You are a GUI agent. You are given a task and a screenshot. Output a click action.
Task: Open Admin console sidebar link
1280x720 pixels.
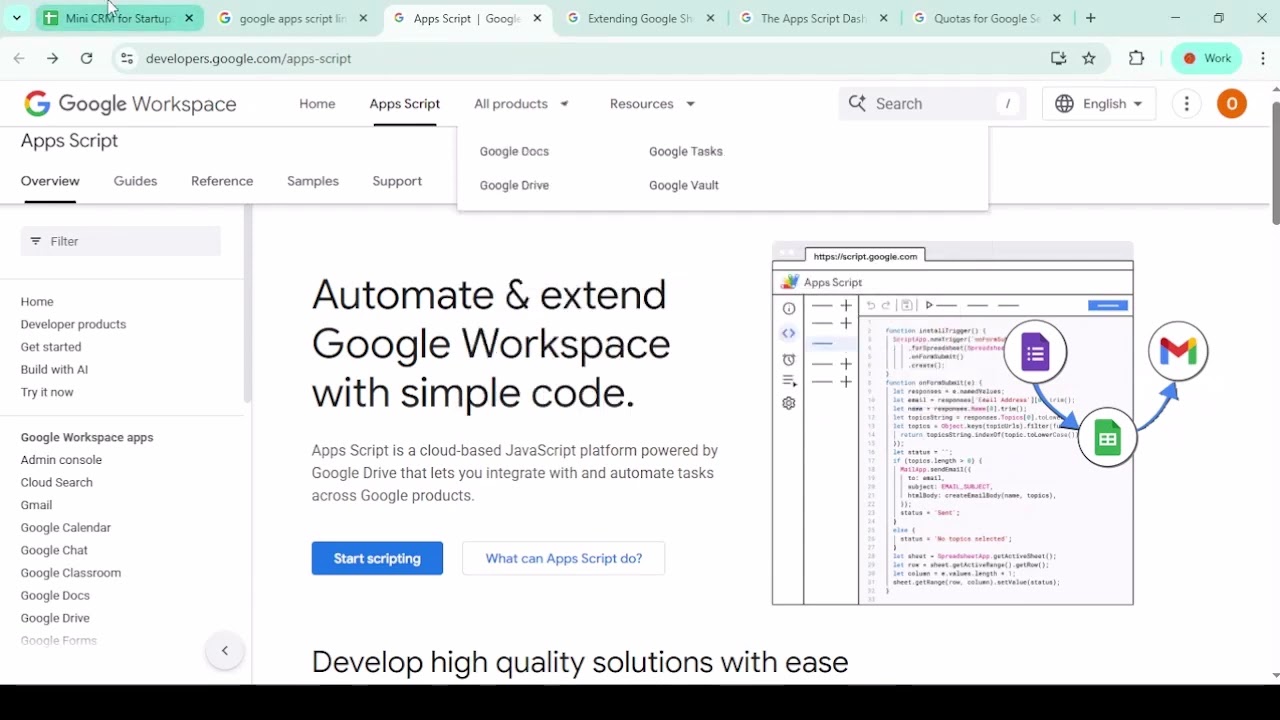(x=61, y=460)
